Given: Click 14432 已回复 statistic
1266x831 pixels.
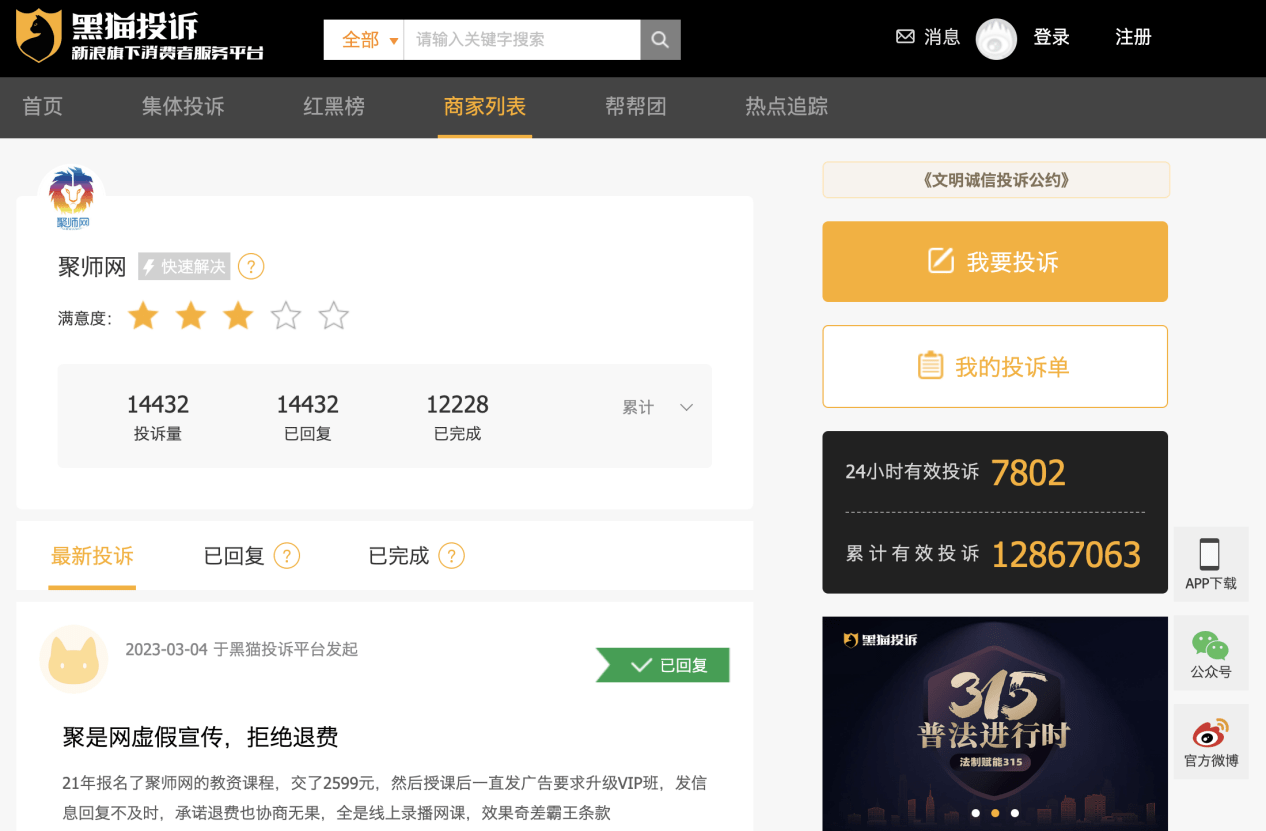Looking at the screenshot, I should [308, 417].
